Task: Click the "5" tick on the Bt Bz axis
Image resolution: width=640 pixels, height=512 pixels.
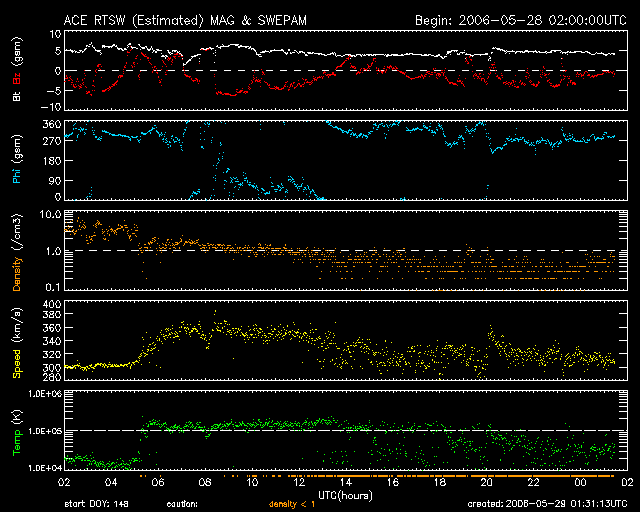Action: [58, 51]
